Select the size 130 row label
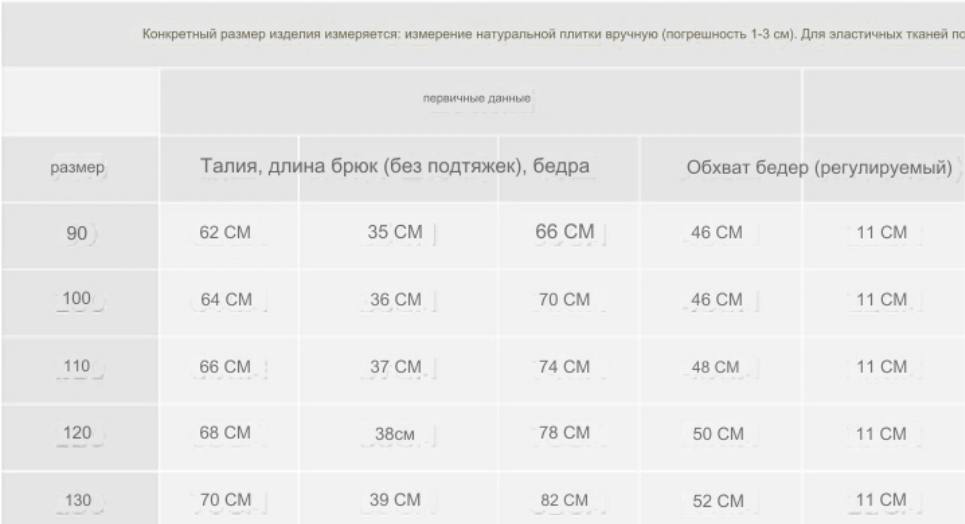965x524 pixels. [78, 500]
